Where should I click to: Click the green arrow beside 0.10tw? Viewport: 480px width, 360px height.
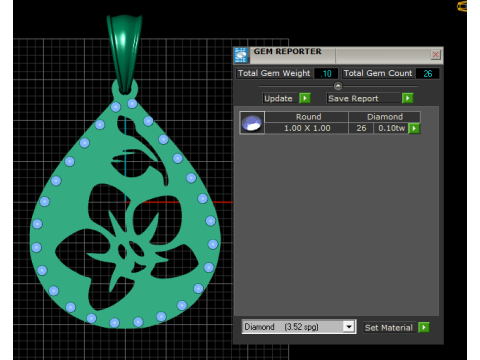click(414, 128)
